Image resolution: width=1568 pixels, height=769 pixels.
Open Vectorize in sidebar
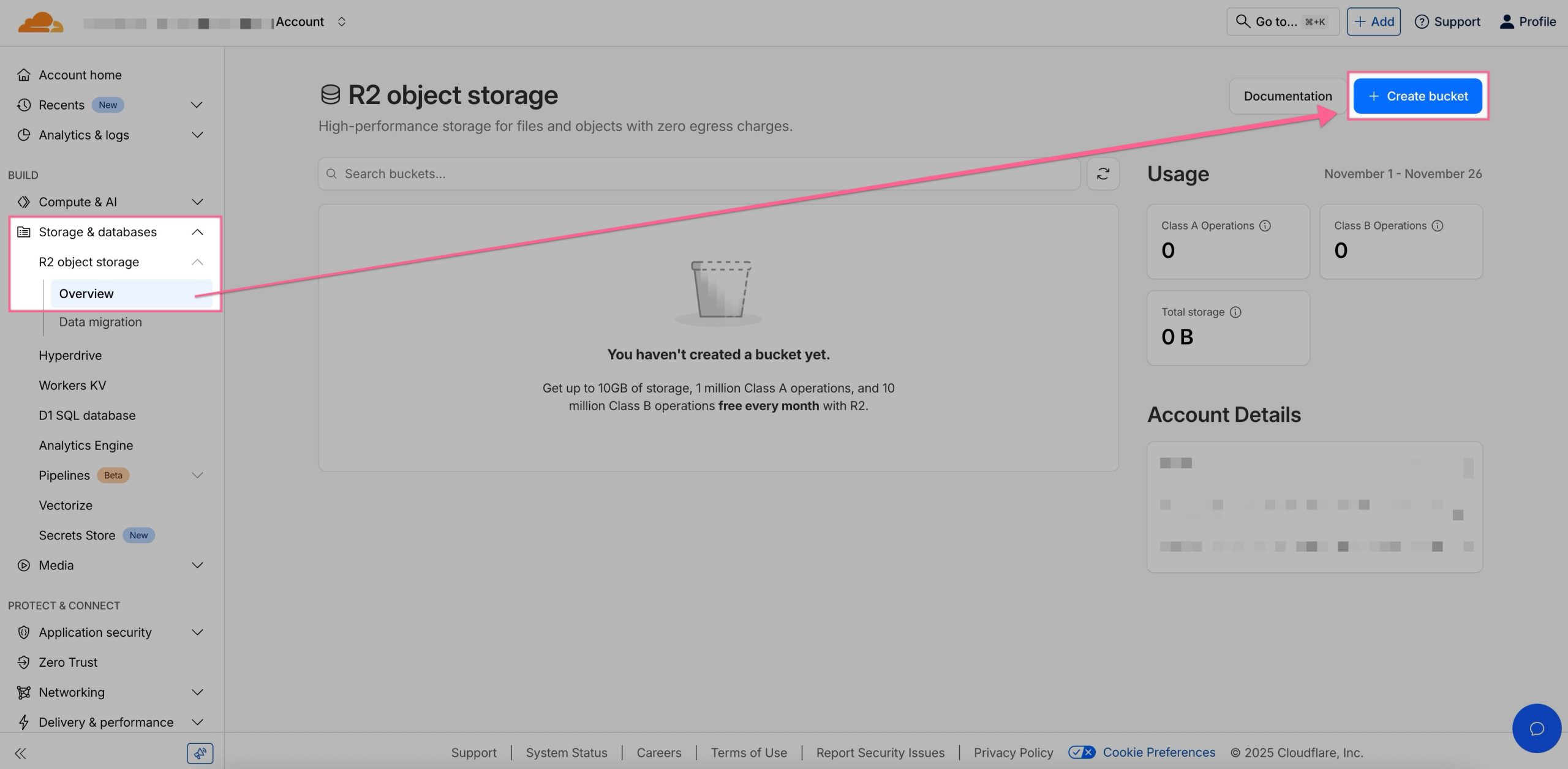click(x=66, y=505)
